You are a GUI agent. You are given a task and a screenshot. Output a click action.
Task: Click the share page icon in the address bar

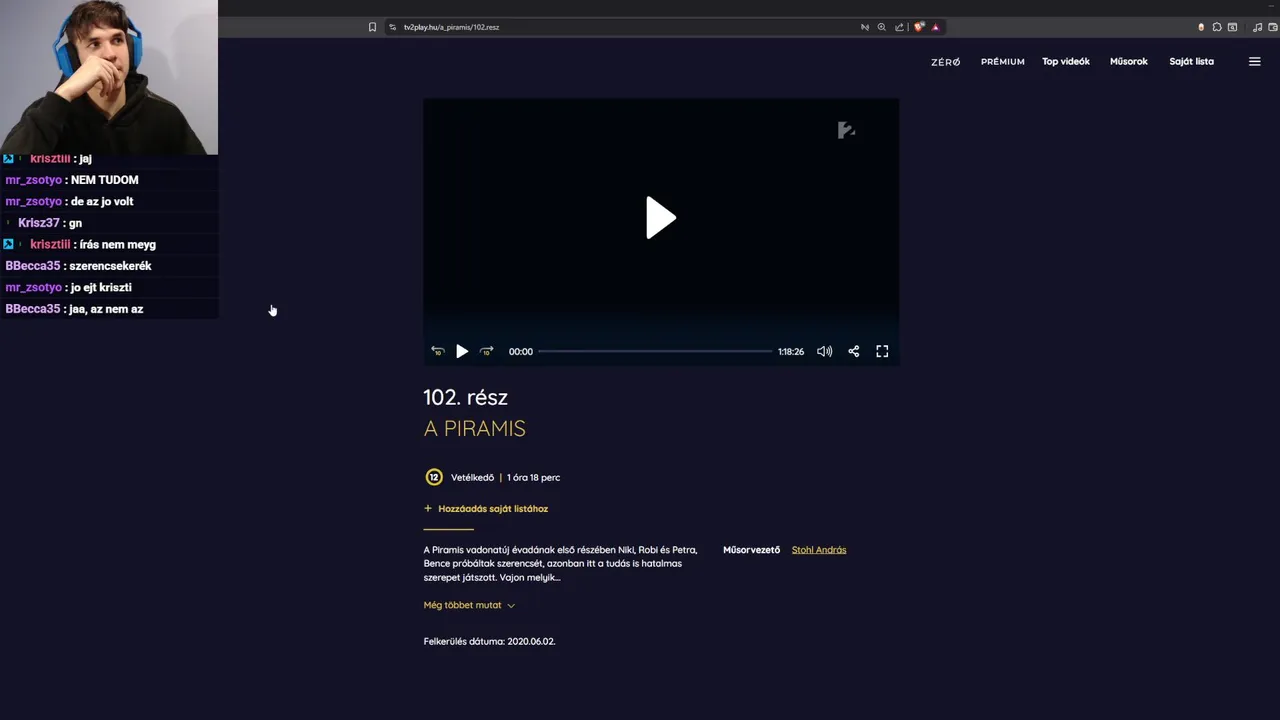point(899,27)
